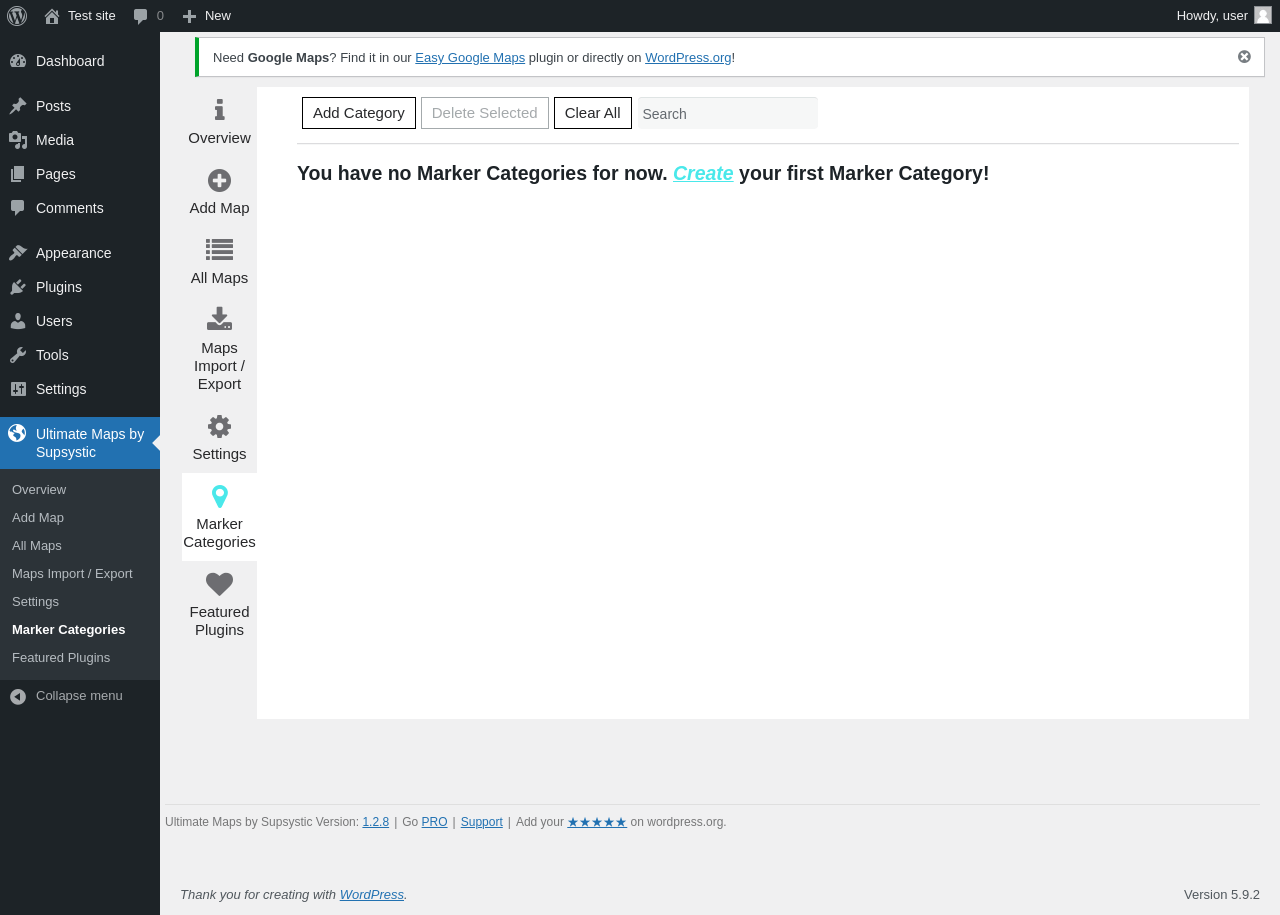This screenshot has height=915, width=1280.
Task: Click the Comments bubble icon in sidebar
Action: pyautogui.click(x=18, y=208)
